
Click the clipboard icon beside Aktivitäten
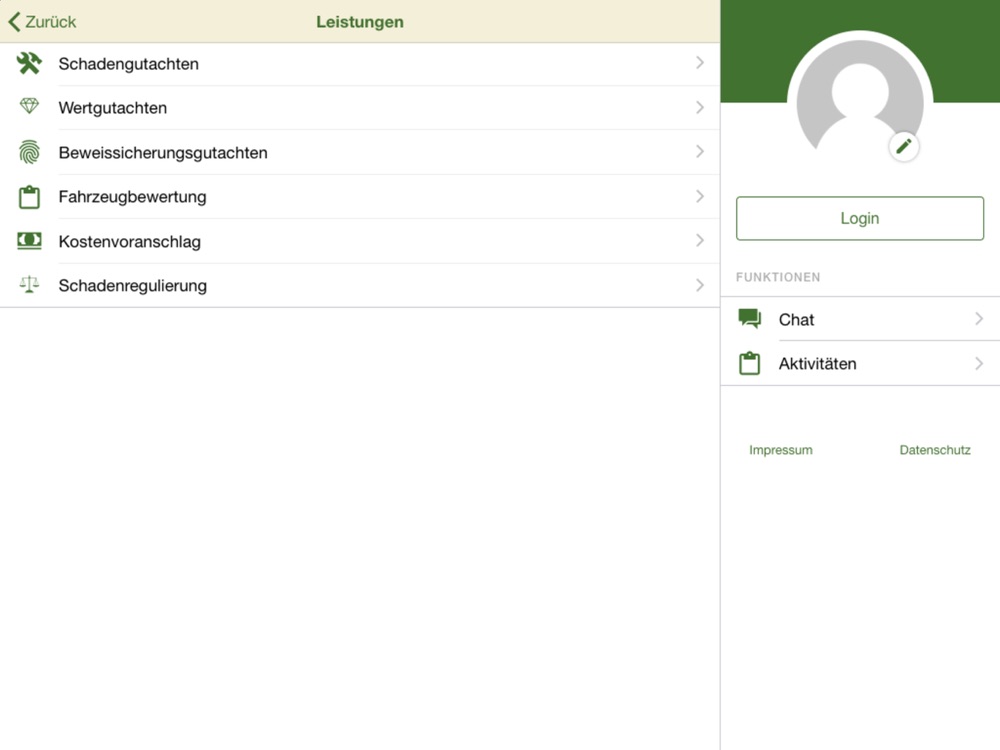coord(749,363)
